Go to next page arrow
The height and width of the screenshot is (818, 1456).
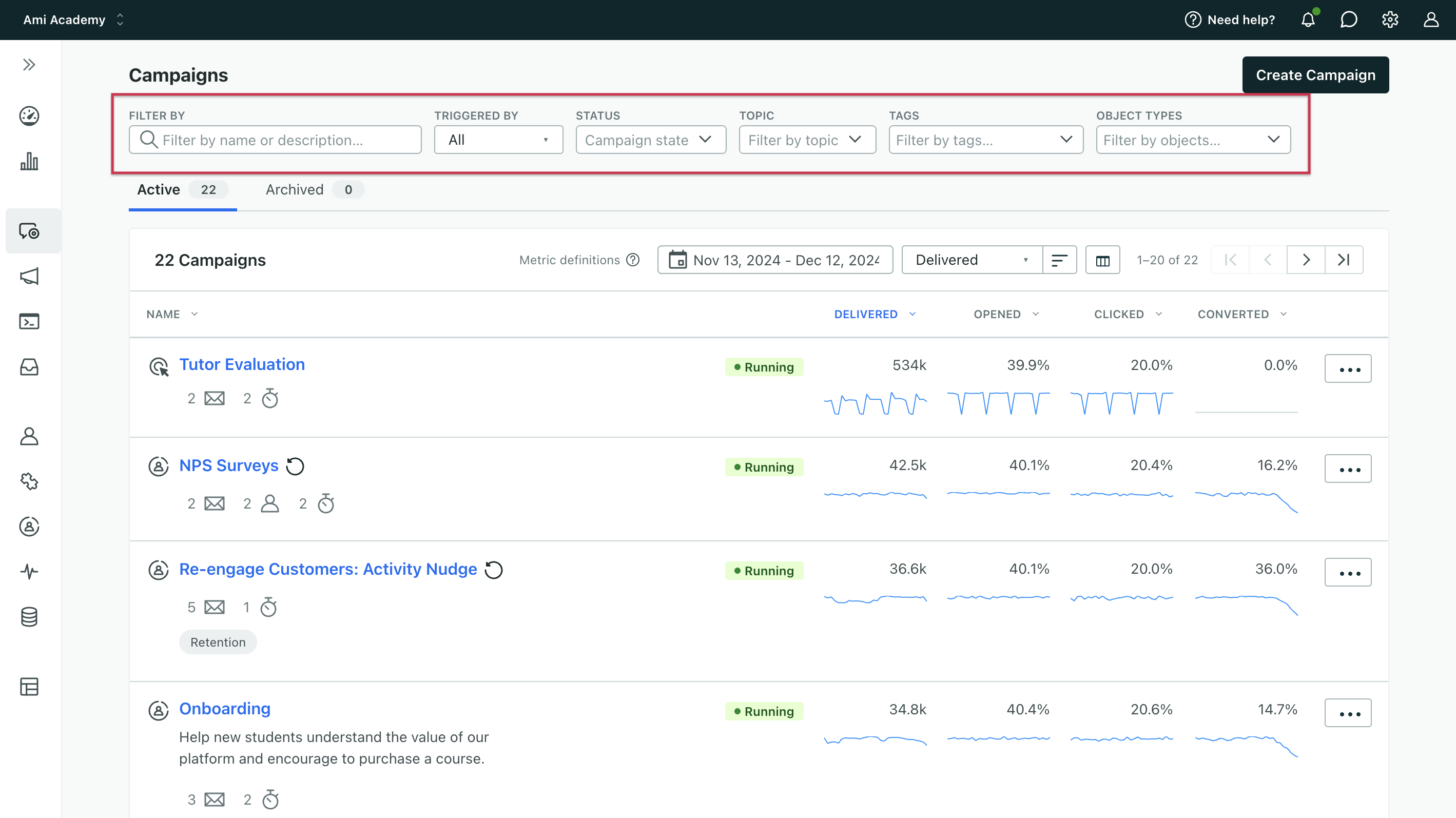pyautogui.click(x=1306, y=260)
